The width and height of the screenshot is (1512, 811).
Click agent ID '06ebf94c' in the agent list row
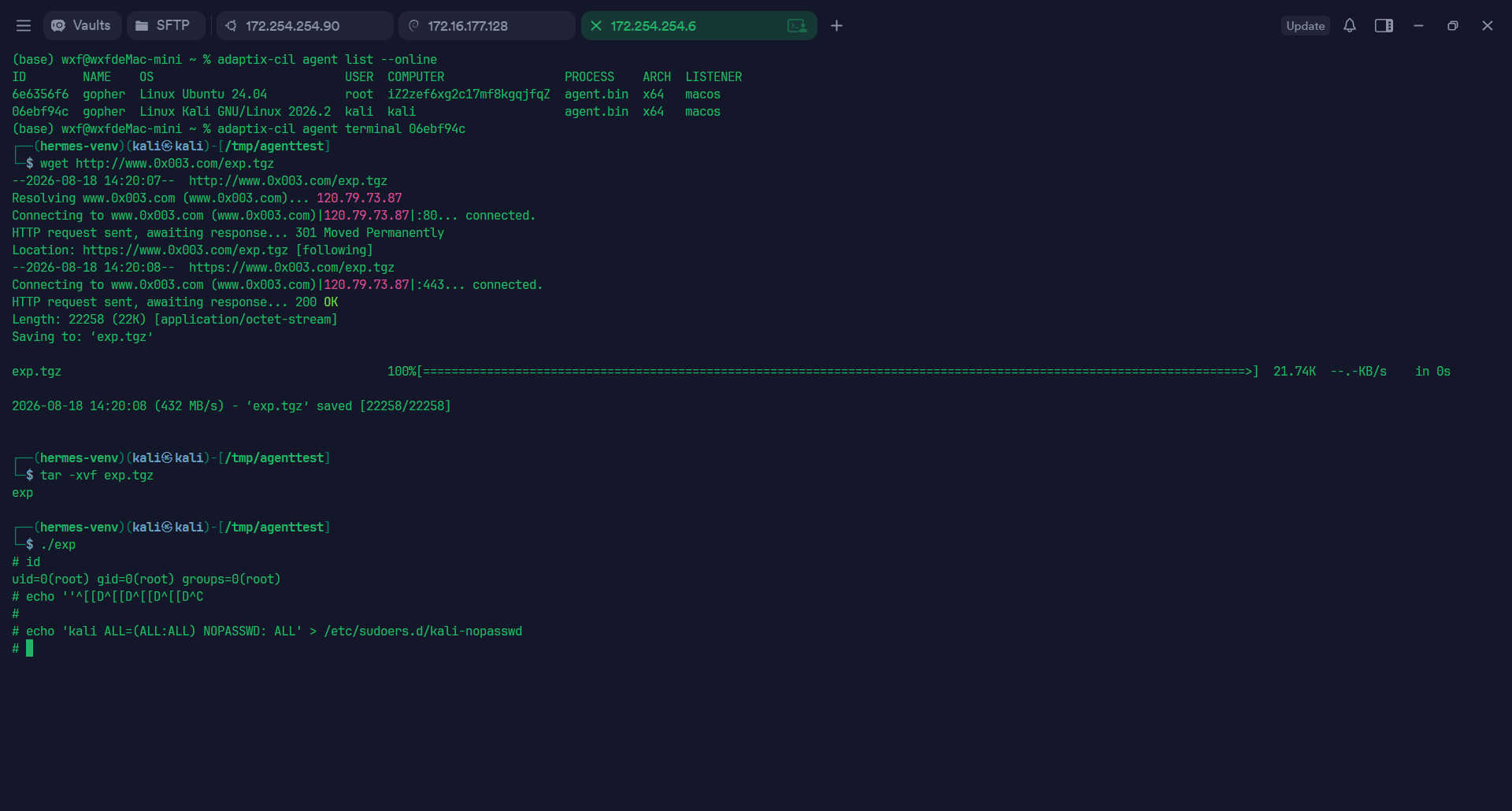click(x=40, y=112)
